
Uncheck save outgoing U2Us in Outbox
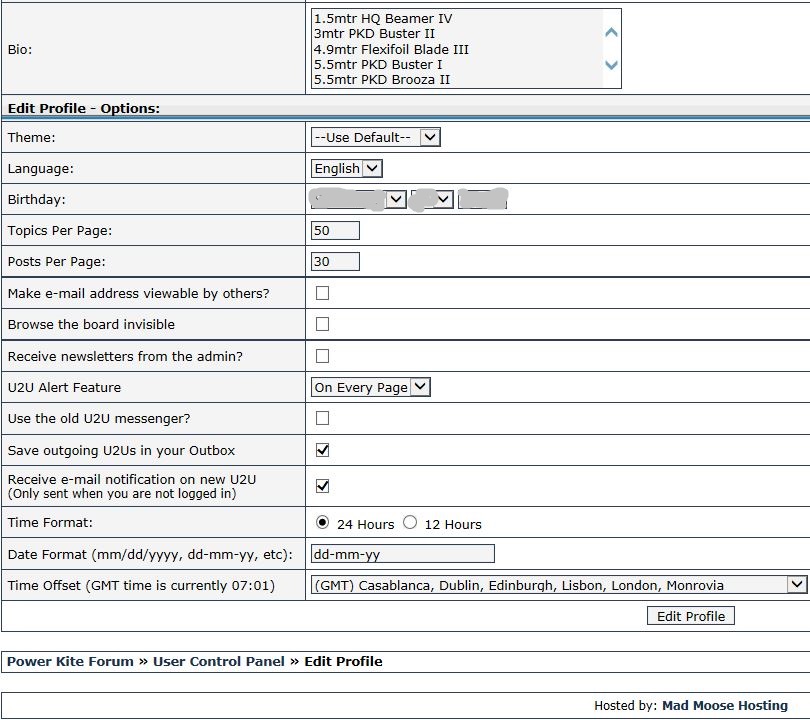coord(322,450)
